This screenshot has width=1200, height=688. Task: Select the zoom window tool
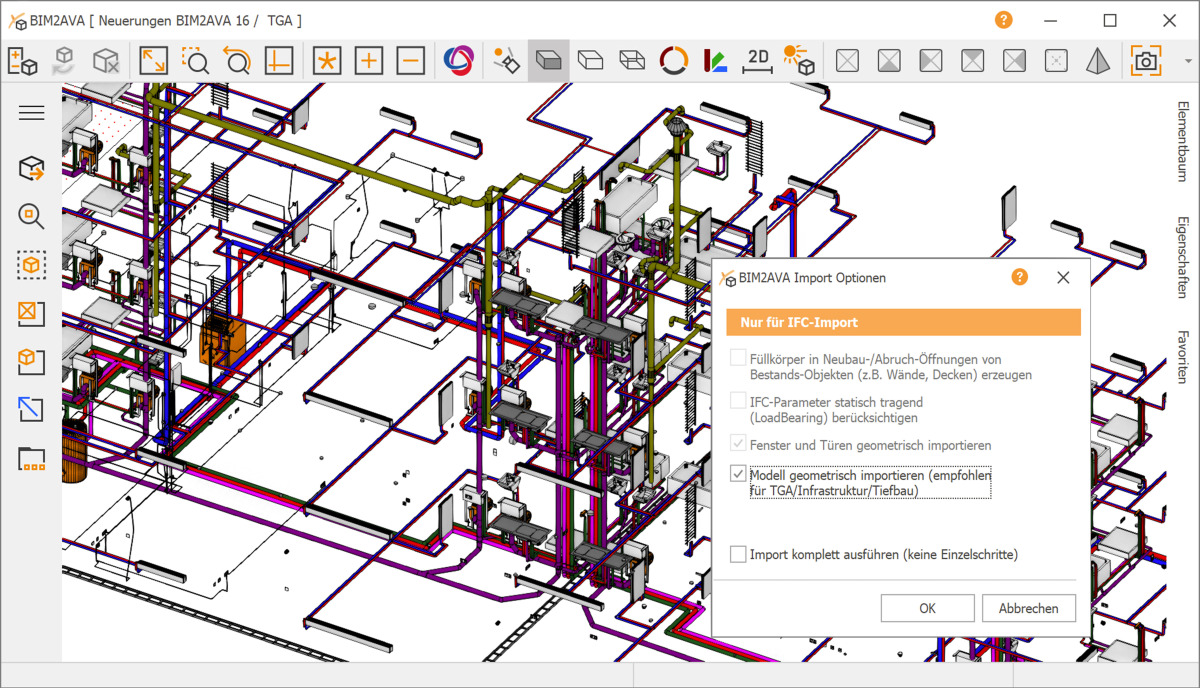pos(195,60)
